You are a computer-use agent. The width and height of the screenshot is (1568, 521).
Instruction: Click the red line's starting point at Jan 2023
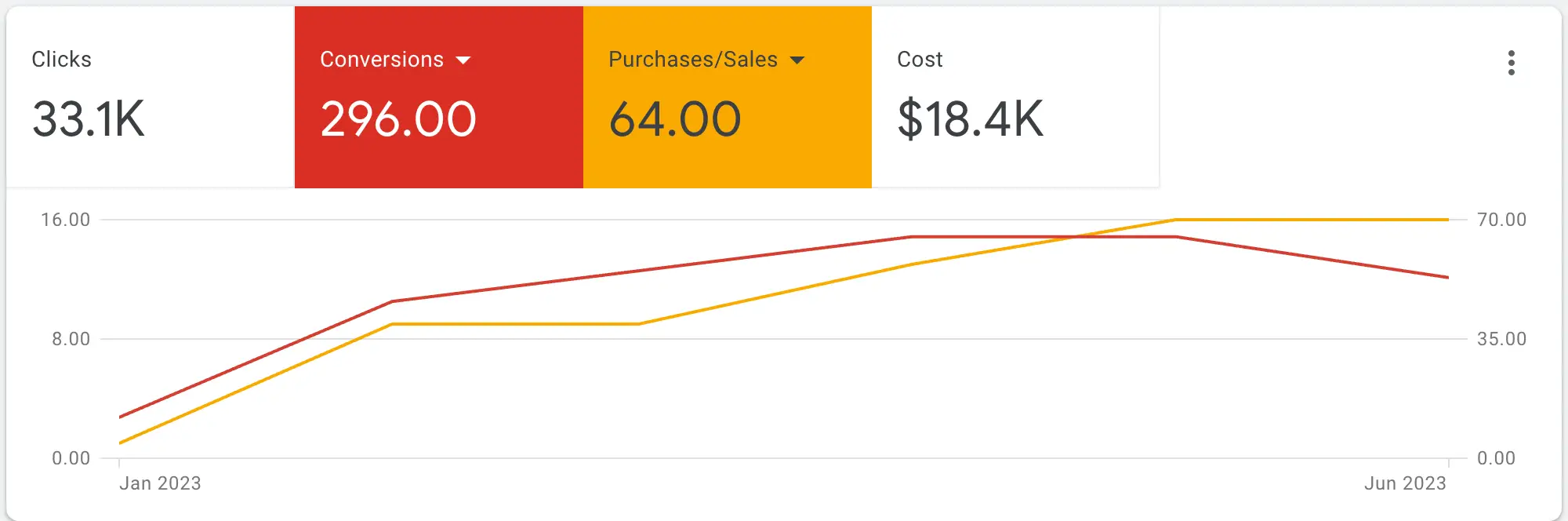click(121, 417)
